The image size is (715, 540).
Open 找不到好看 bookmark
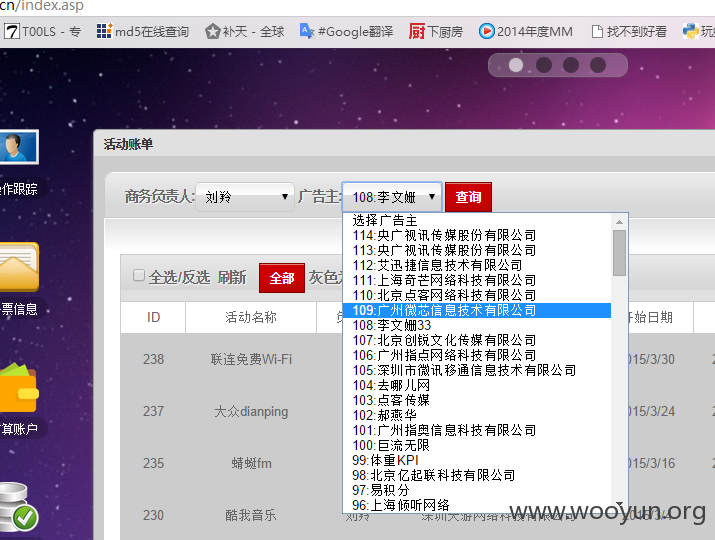coord(629,31)
